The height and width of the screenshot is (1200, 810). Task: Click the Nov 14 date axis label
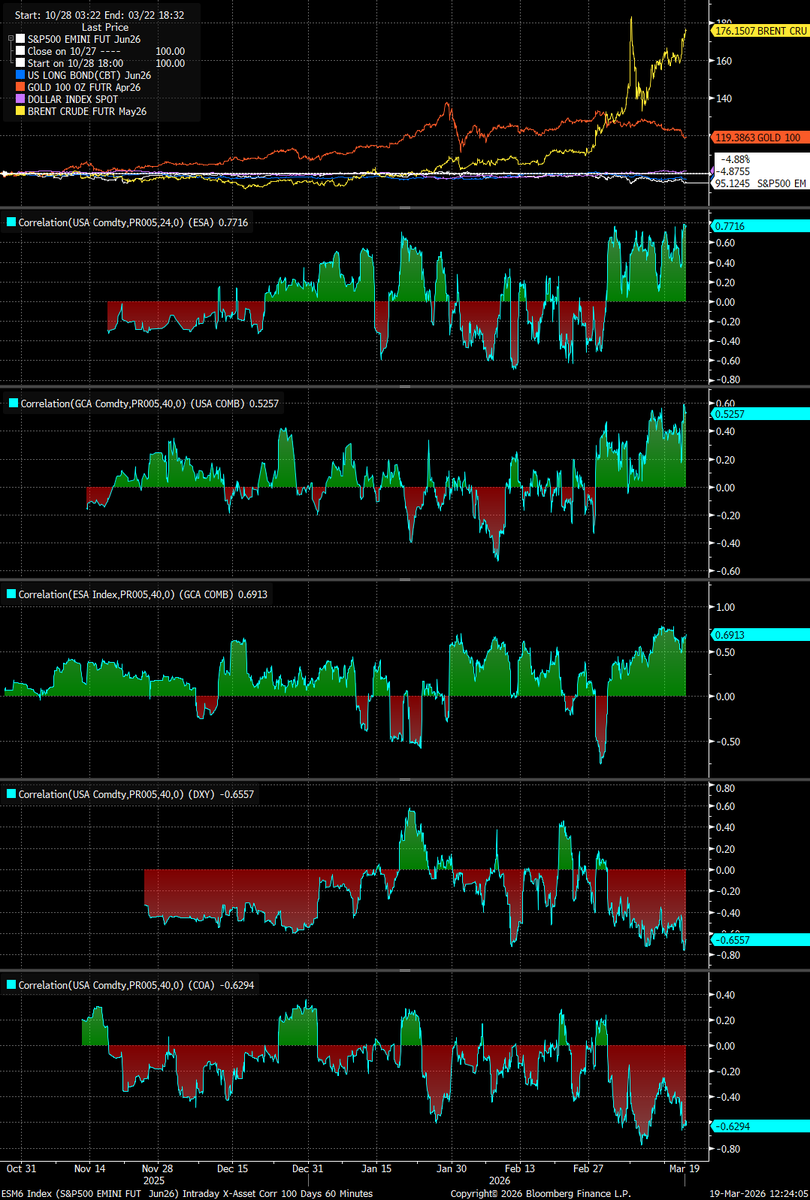pos(90,1167)
